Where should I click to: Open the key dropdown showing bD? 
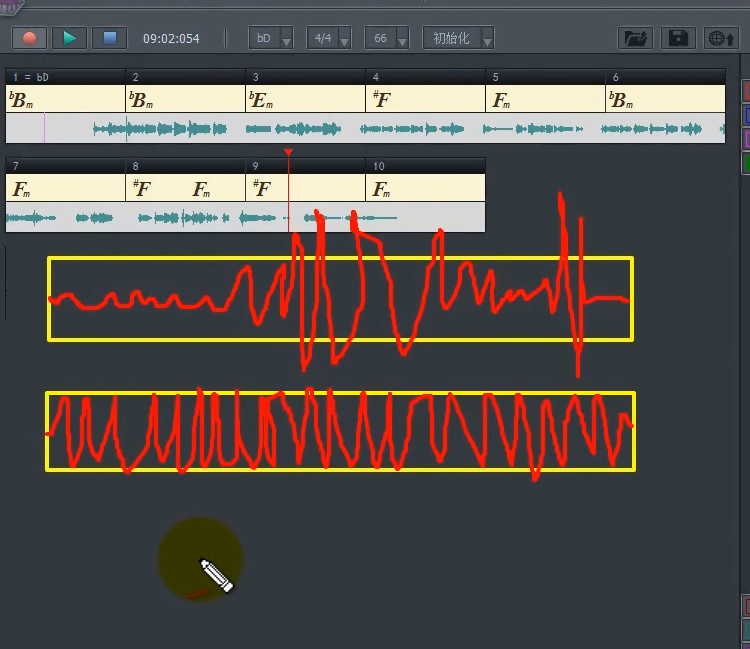pos(271,38)
